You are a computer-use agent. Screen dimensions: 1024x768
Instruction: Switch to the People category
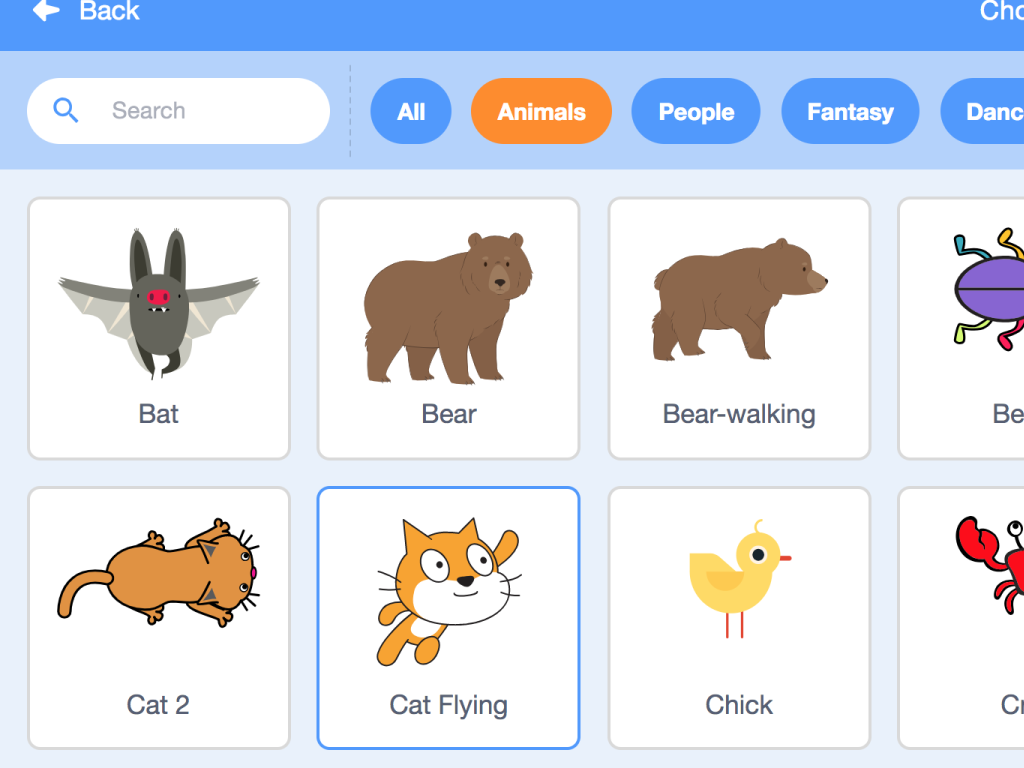tap(696, 111)
